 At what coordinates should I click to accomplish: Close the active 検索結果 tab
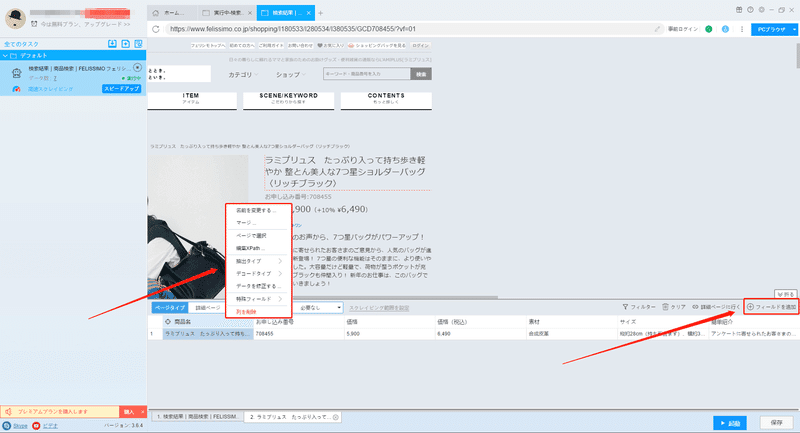(309, 13)
